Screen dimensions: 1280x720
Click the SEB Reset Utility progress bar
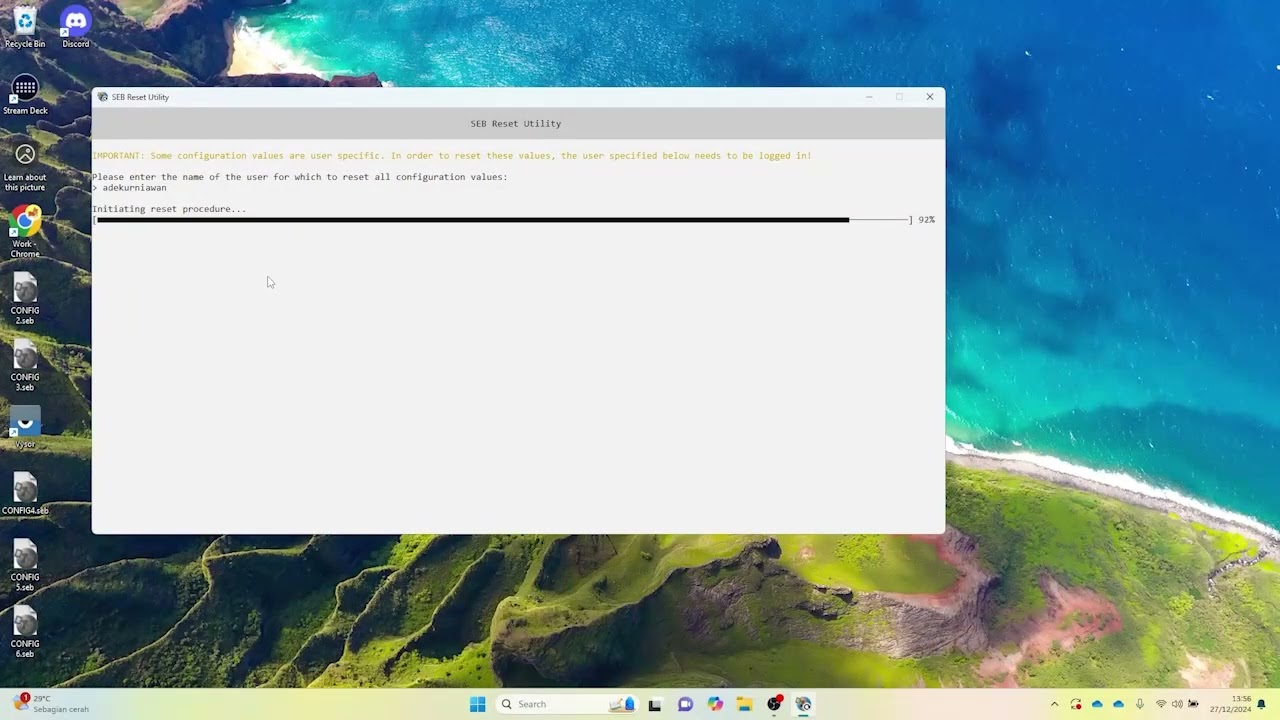502,220
